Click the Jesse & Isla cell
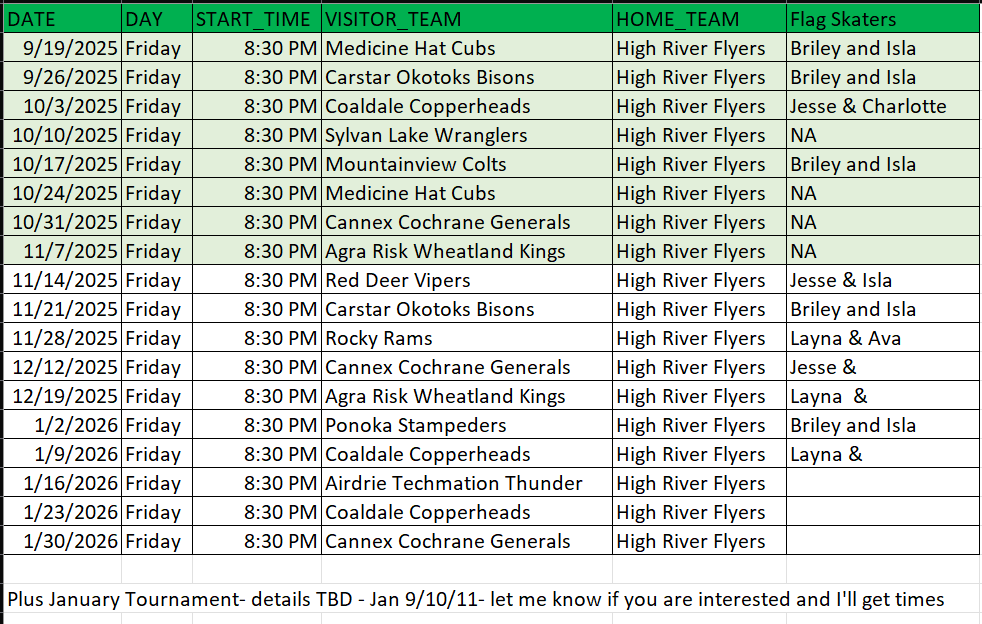Image resolution: width=982 pixels, height=624 pixels. 882,280
